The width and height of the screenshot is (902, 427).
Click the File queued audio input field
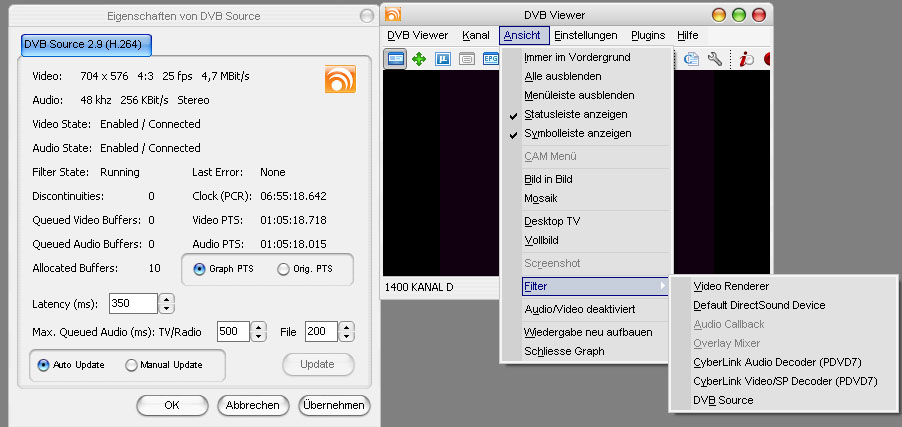tap(320, 332)
